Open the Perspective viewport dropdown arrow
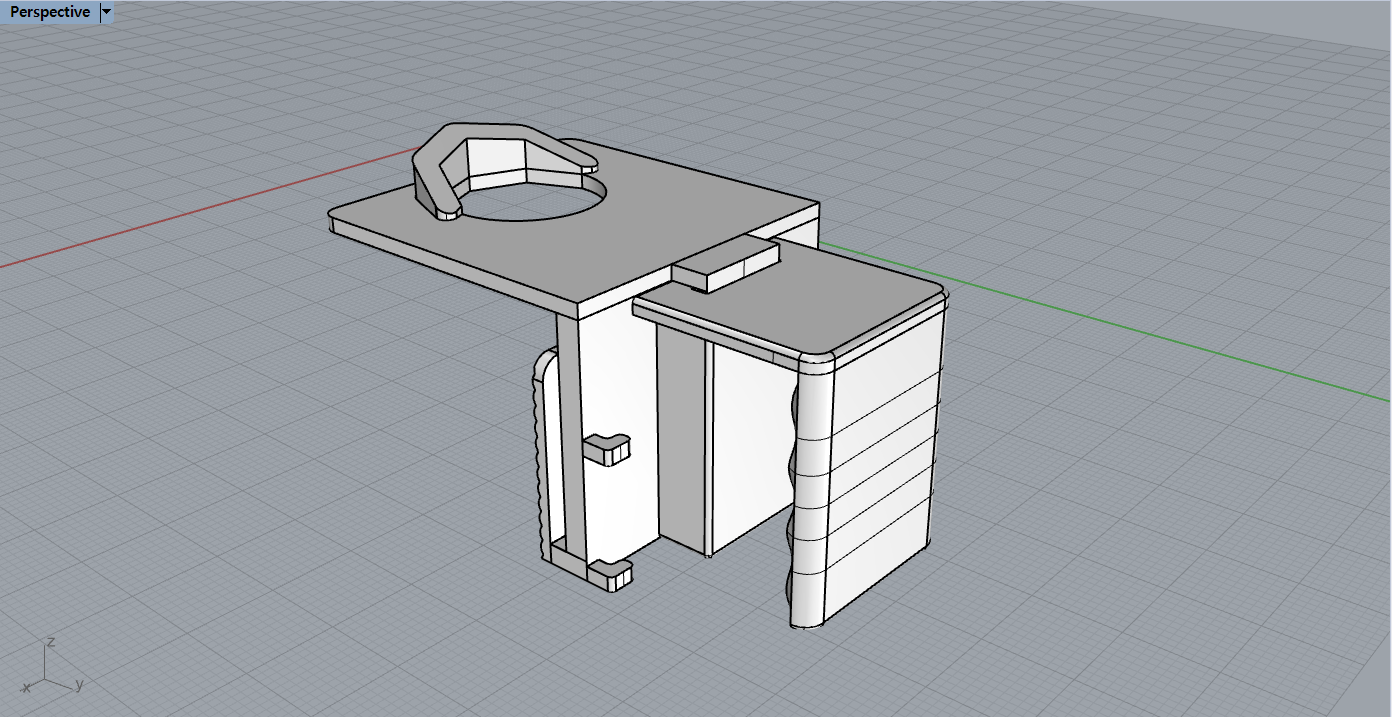This screenshot has width=1392, height=717. click(x=107, y=12)
